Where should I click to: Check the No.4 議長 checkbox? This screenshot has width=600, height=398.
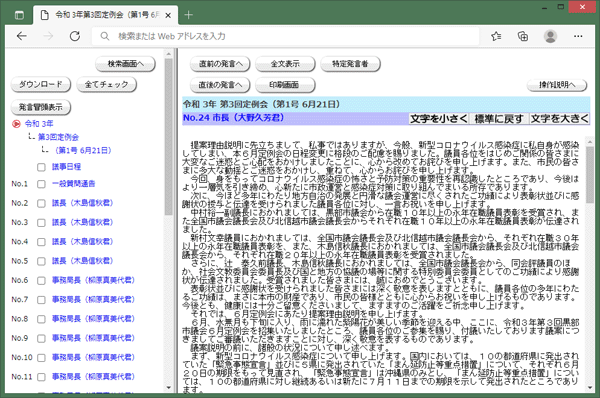point(41,242)
